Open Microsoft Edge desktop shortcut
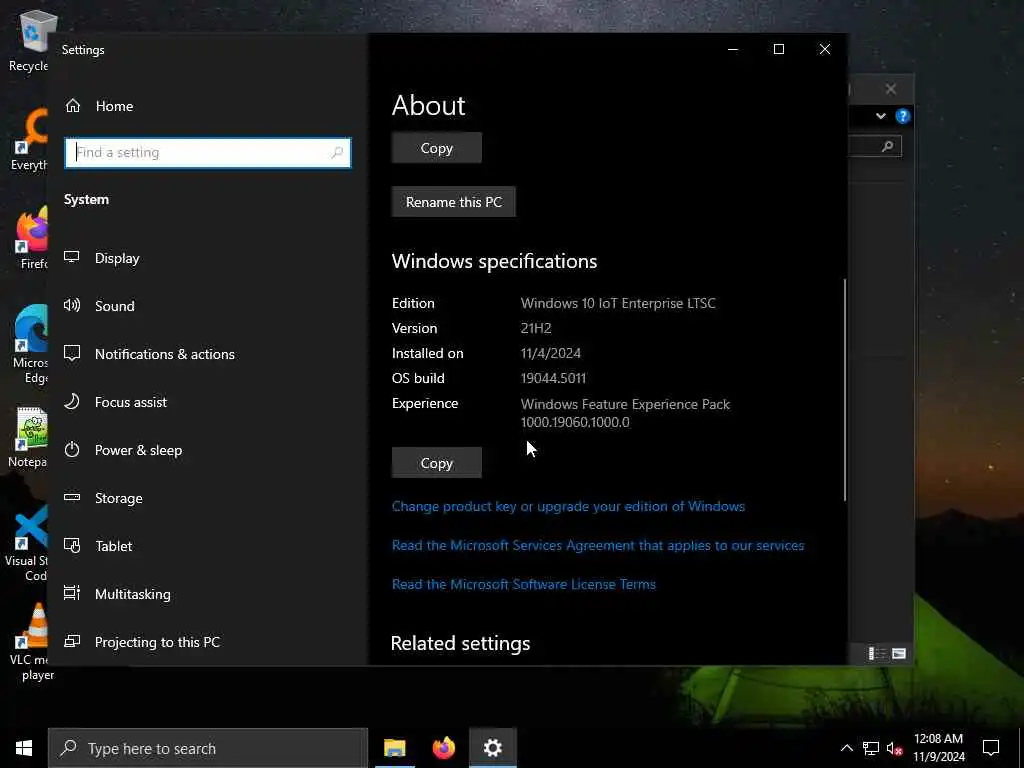 point(30,345)
